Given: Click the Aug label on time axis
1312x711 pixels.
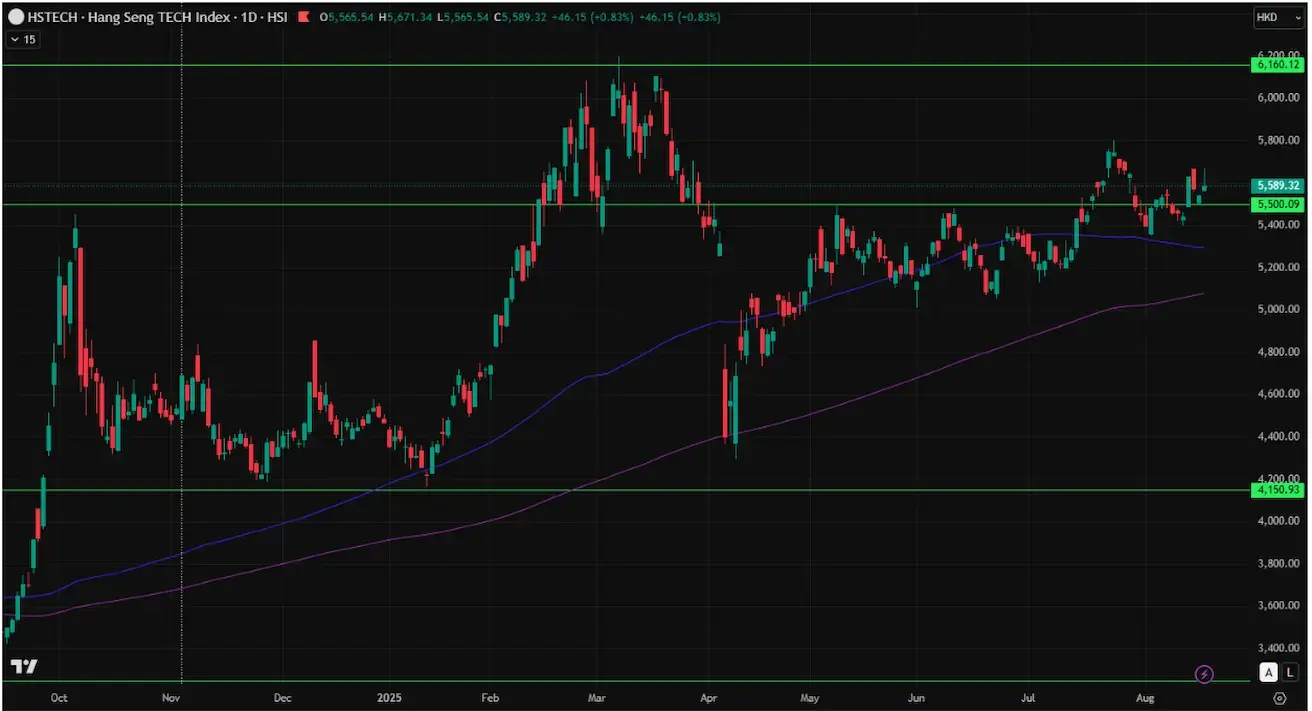Looking at the screenshot, I should [1143, 697].
